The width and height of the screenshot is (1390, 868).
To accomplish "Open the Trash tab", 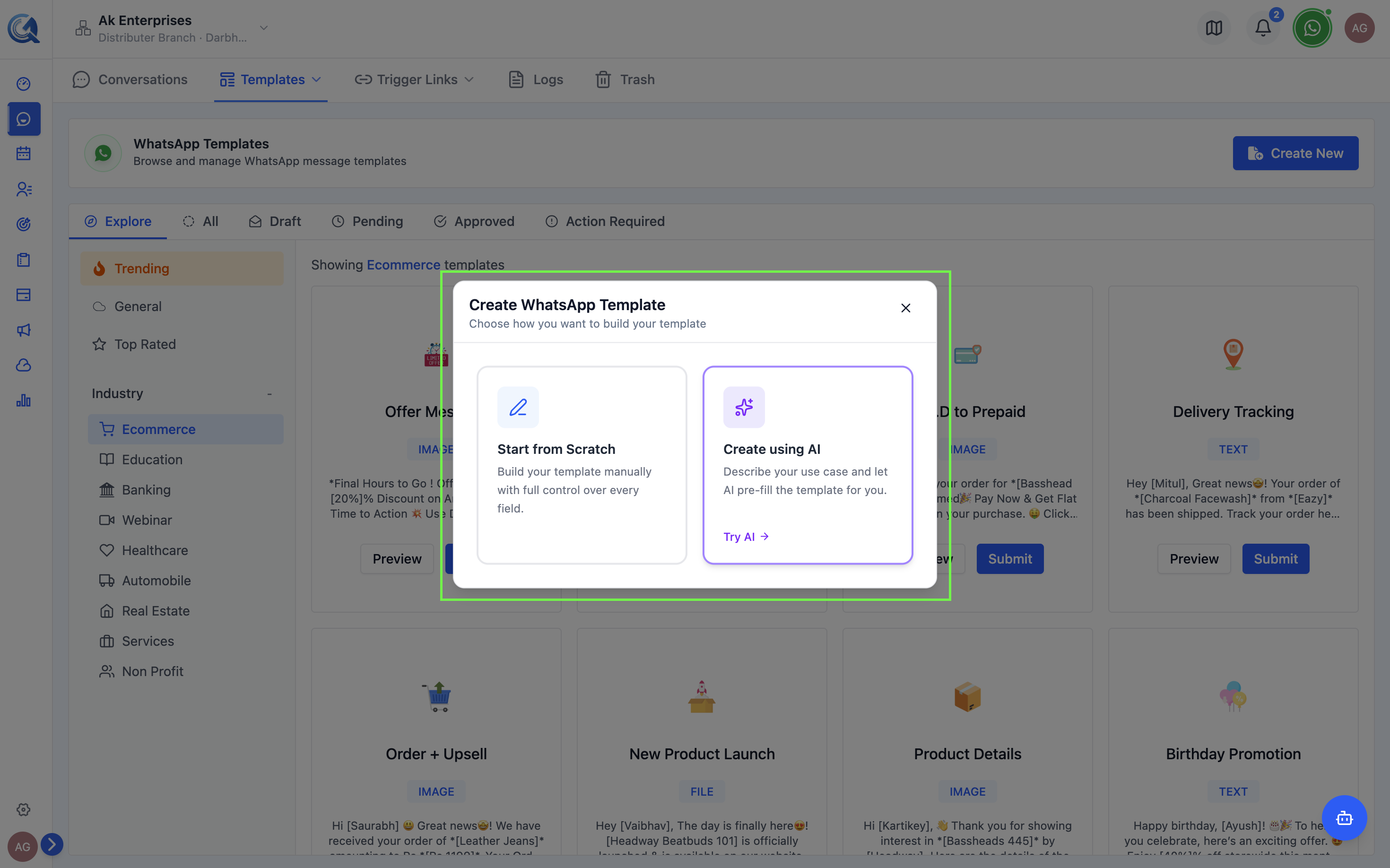I will click(625, 79).
